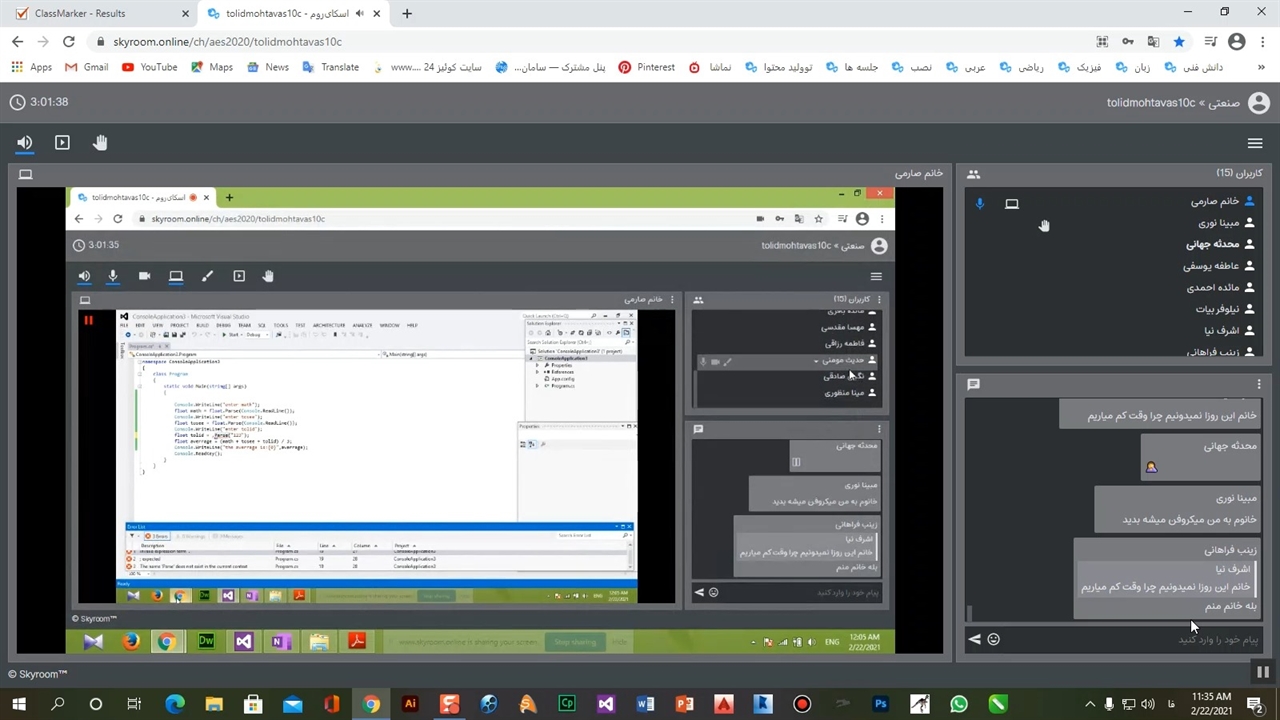The image size is (1280, 720).
Task: Reload the Skyroom page
Action: click(68, 42)
